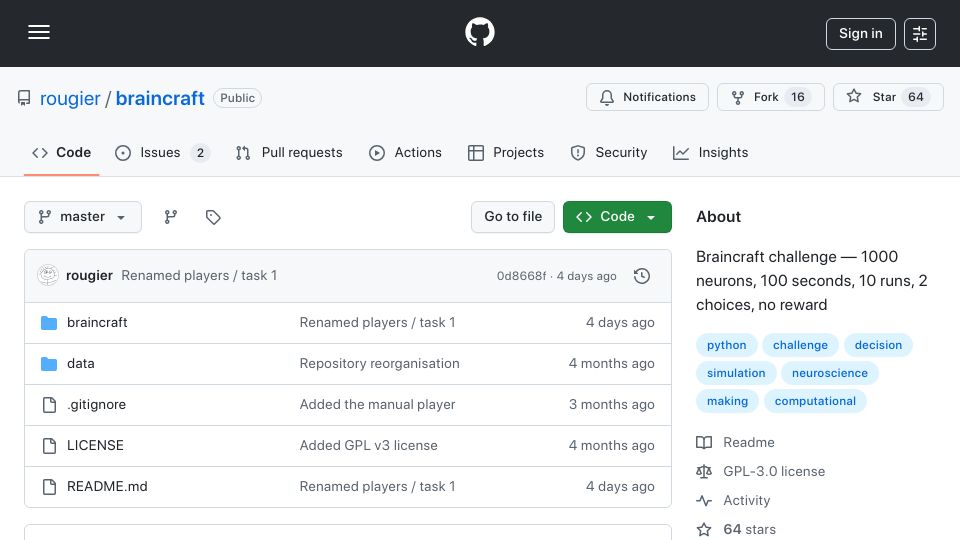
Task: Open the hamburger navigation menu
Action: click(x=39, y=32)
